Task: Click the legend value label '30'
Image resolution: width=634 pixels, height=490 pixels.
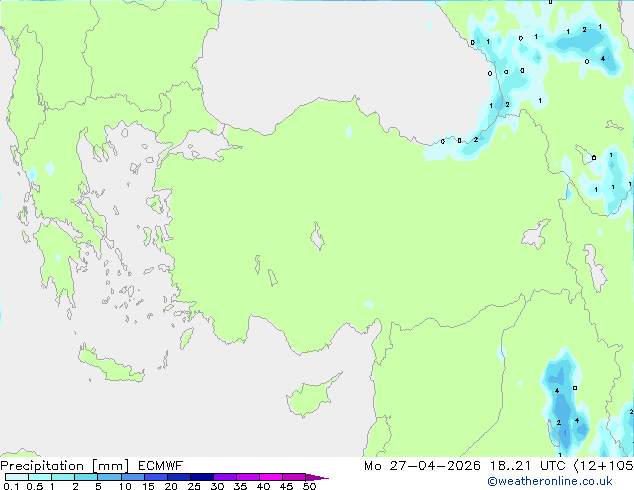Action: [x=217, y=486]
